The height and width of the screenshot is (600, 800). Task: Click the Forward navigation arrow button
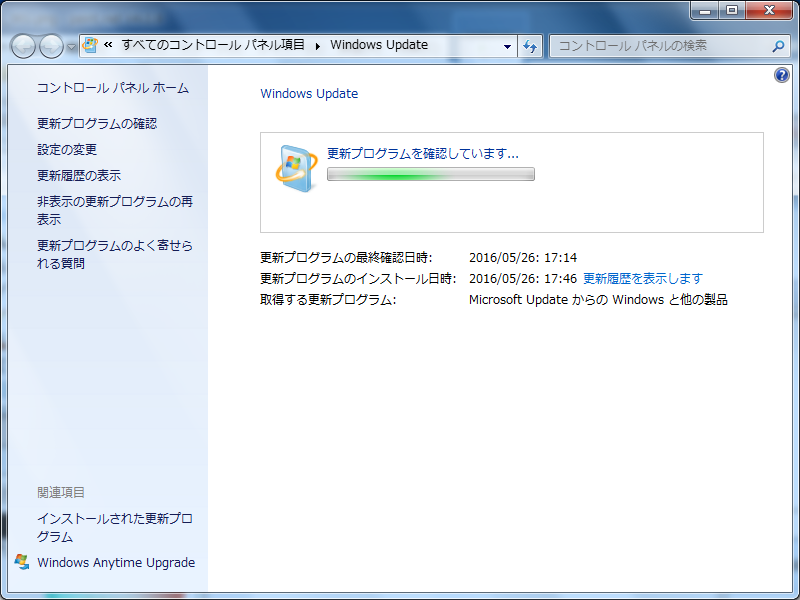coord(51,46)
